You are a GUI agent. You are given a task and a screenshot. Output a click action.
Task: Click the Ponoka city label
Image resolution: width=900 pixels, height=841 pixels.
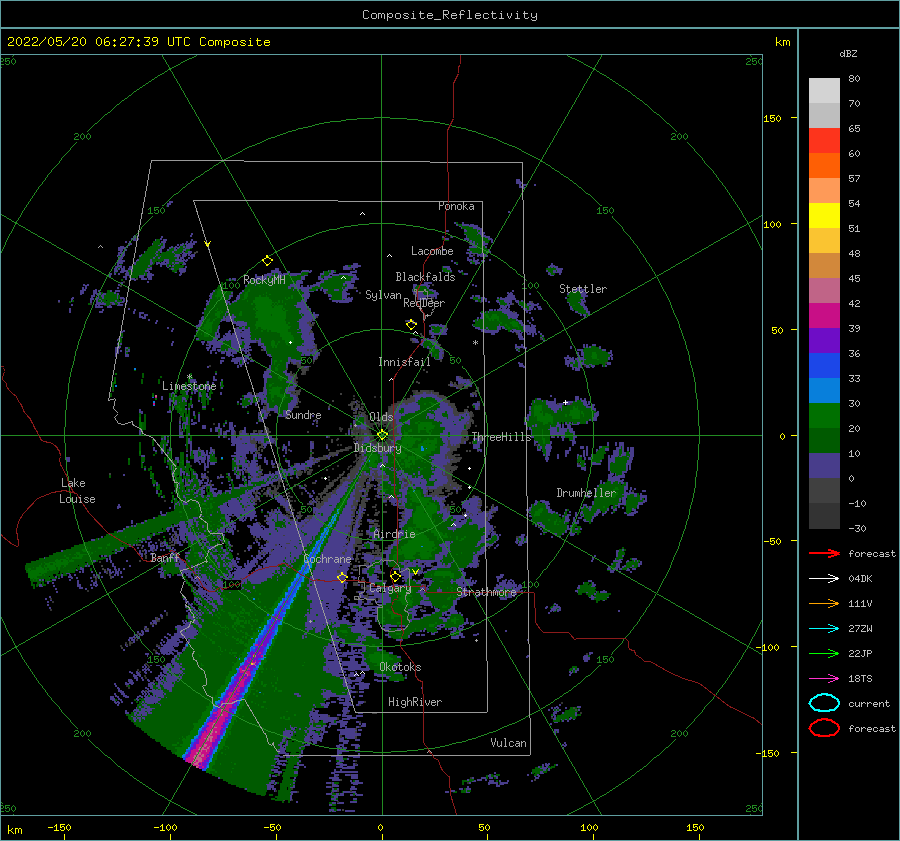pos(456,206)
